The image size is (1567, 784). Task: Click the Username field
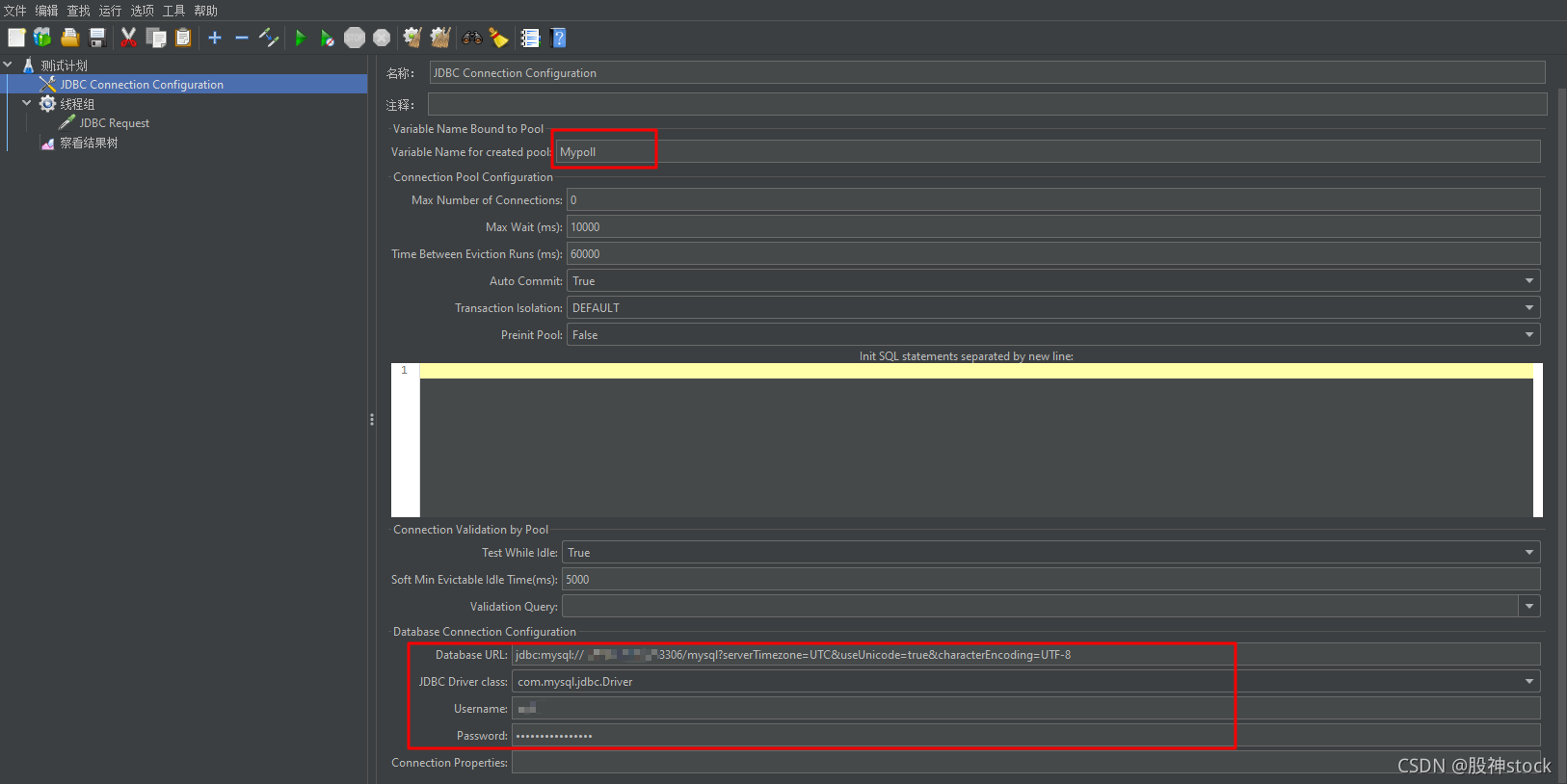pyautogui.click(x=1026, y=709)
